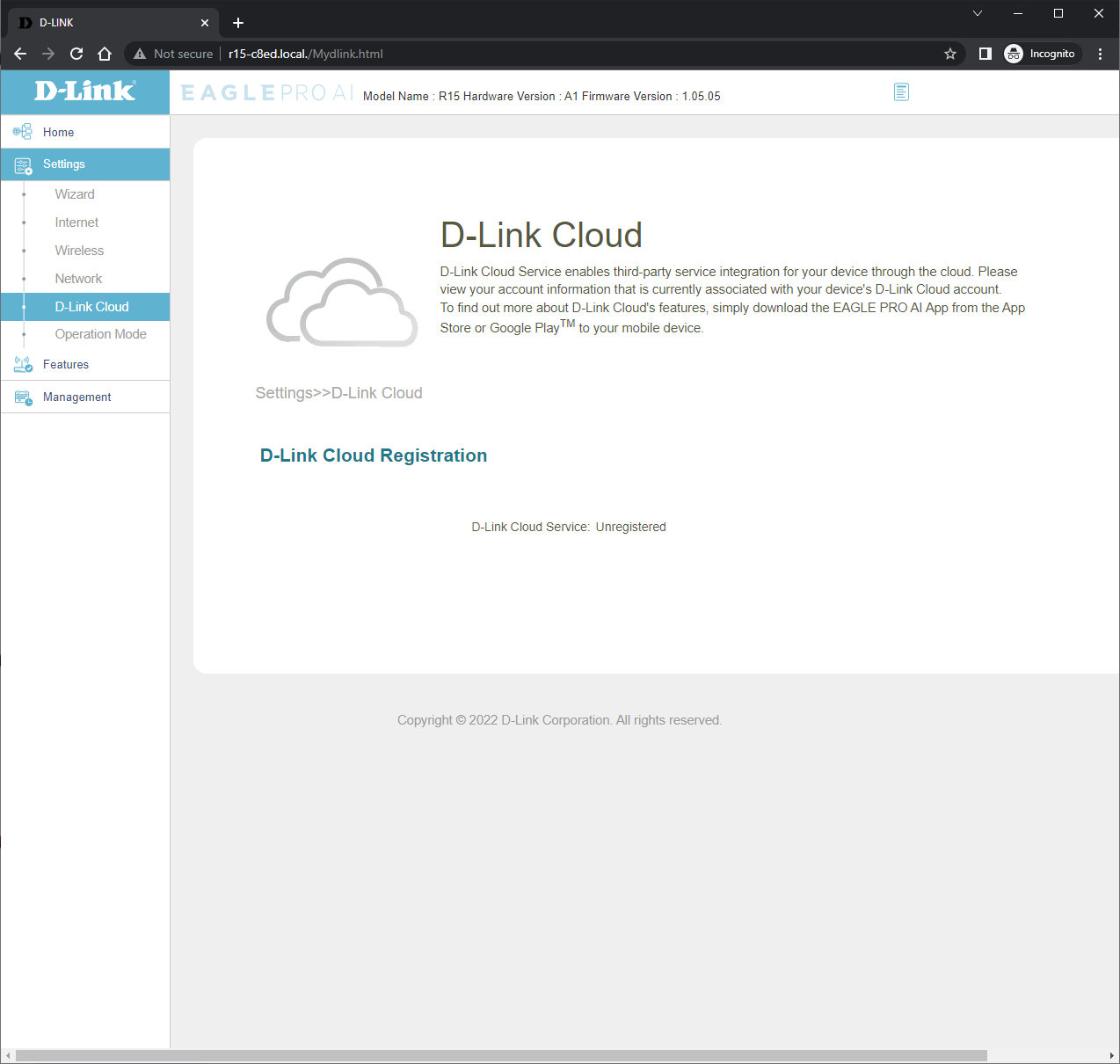This screenshot has height=1064, width=1120.
Task: Open the Network settings page
Action: tap(78, 279)
